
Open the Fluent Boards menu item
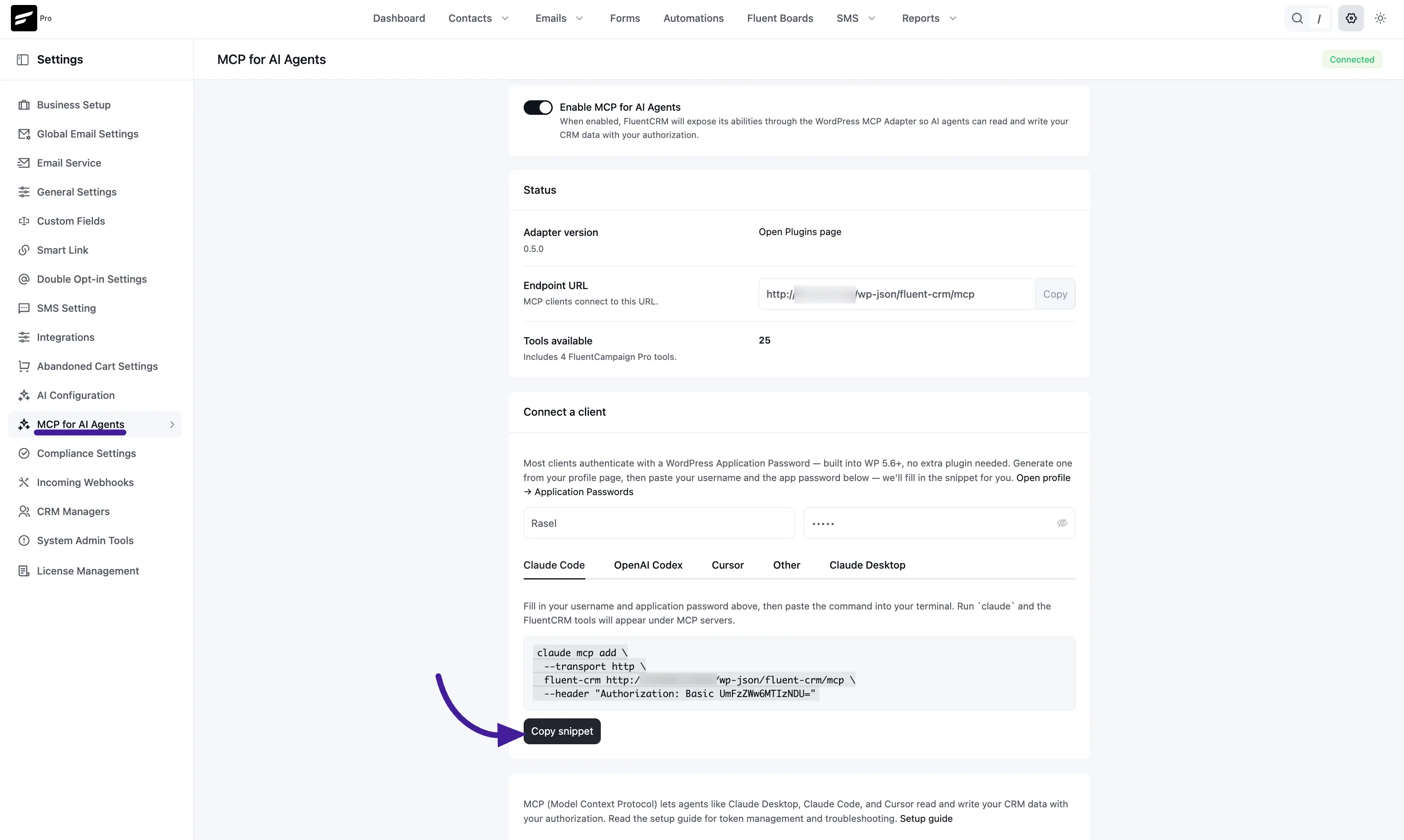point(780,18)
